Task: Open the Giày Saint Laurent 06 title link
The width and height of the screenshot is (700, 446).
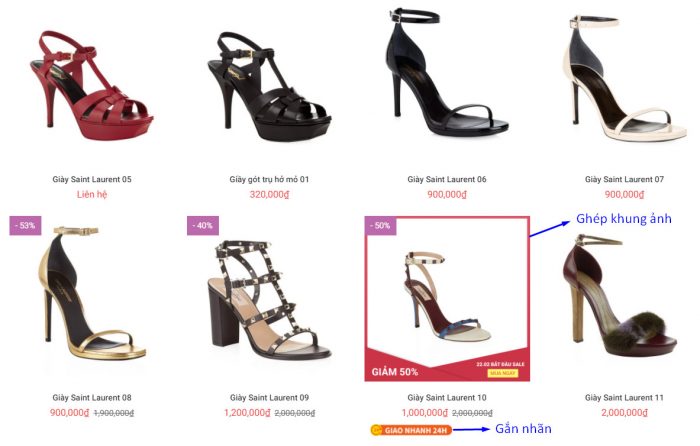Action: pyautogui.click(x=447, y=179)
